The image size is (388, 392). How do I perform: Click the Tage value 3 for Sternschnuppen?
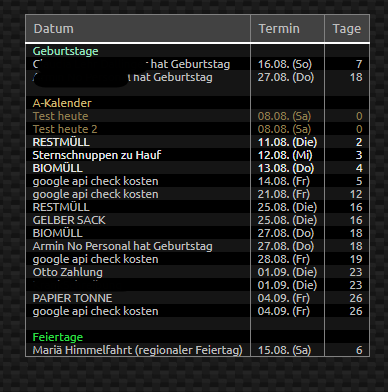pyautogui.click(x=359, y=155)
